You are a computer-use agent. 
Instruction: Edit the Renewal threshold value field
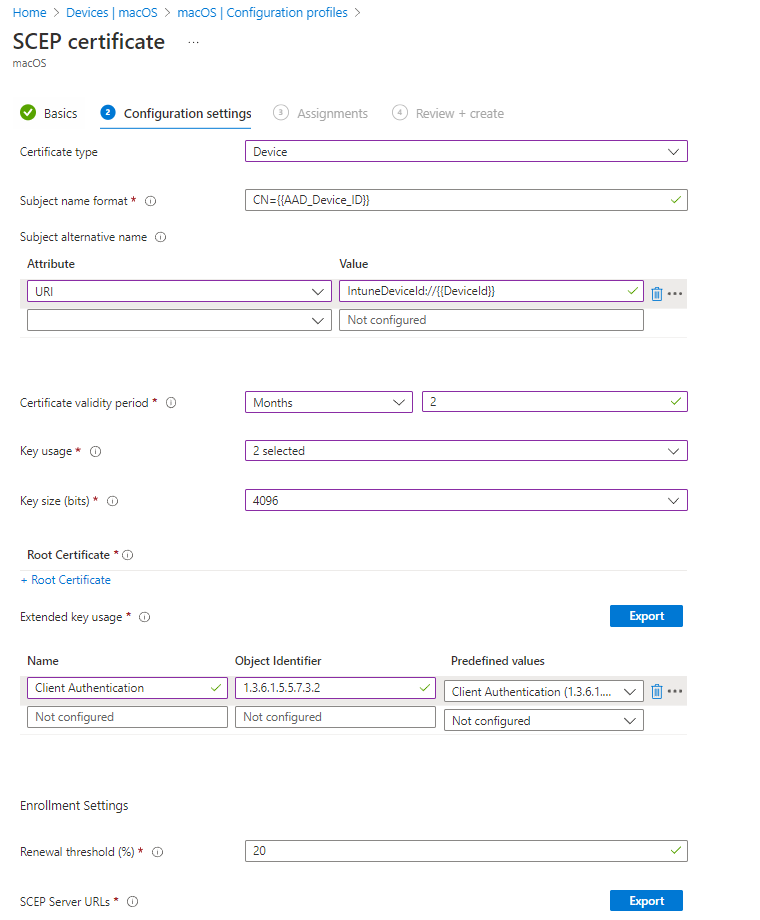tap(466, 851)
